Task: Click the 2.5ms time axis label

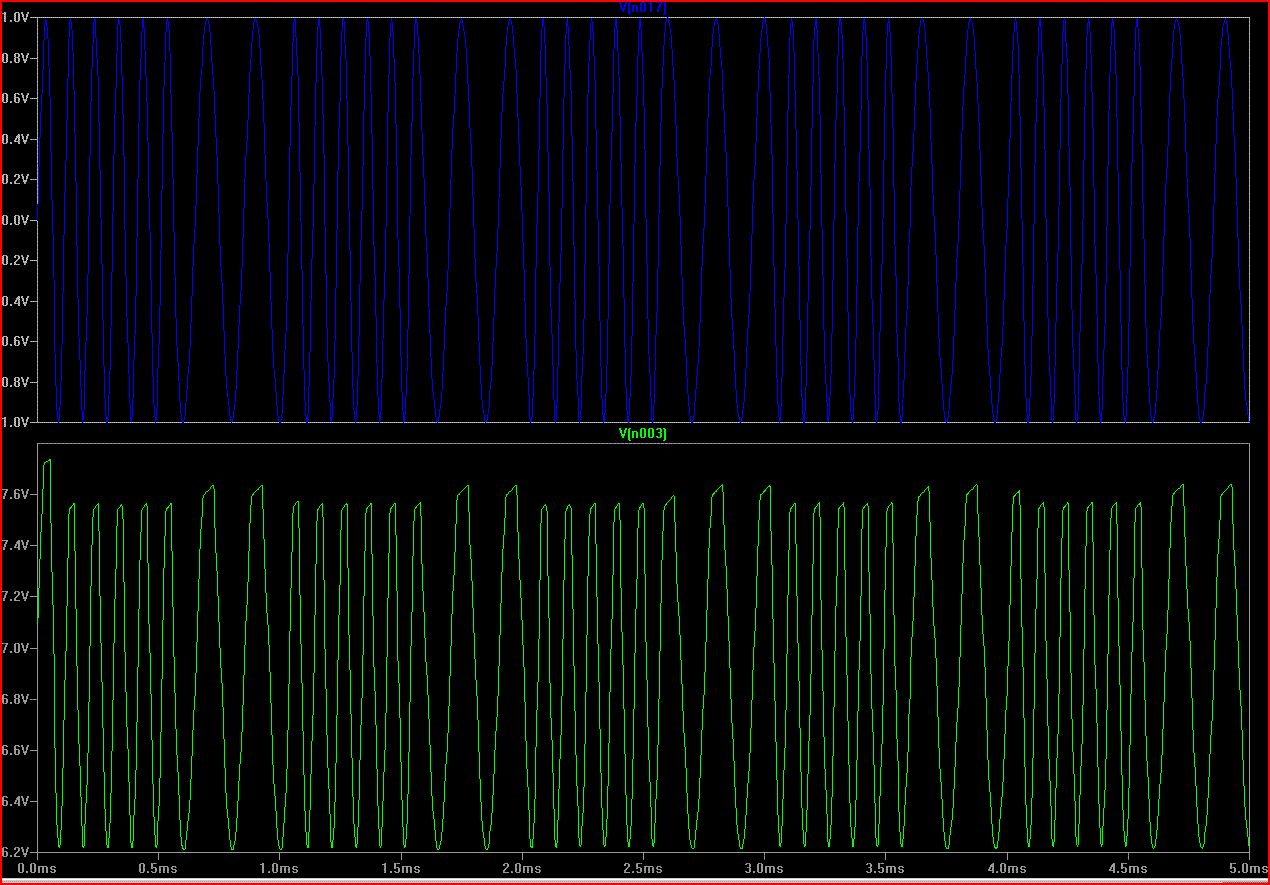Action: (643, 868)
